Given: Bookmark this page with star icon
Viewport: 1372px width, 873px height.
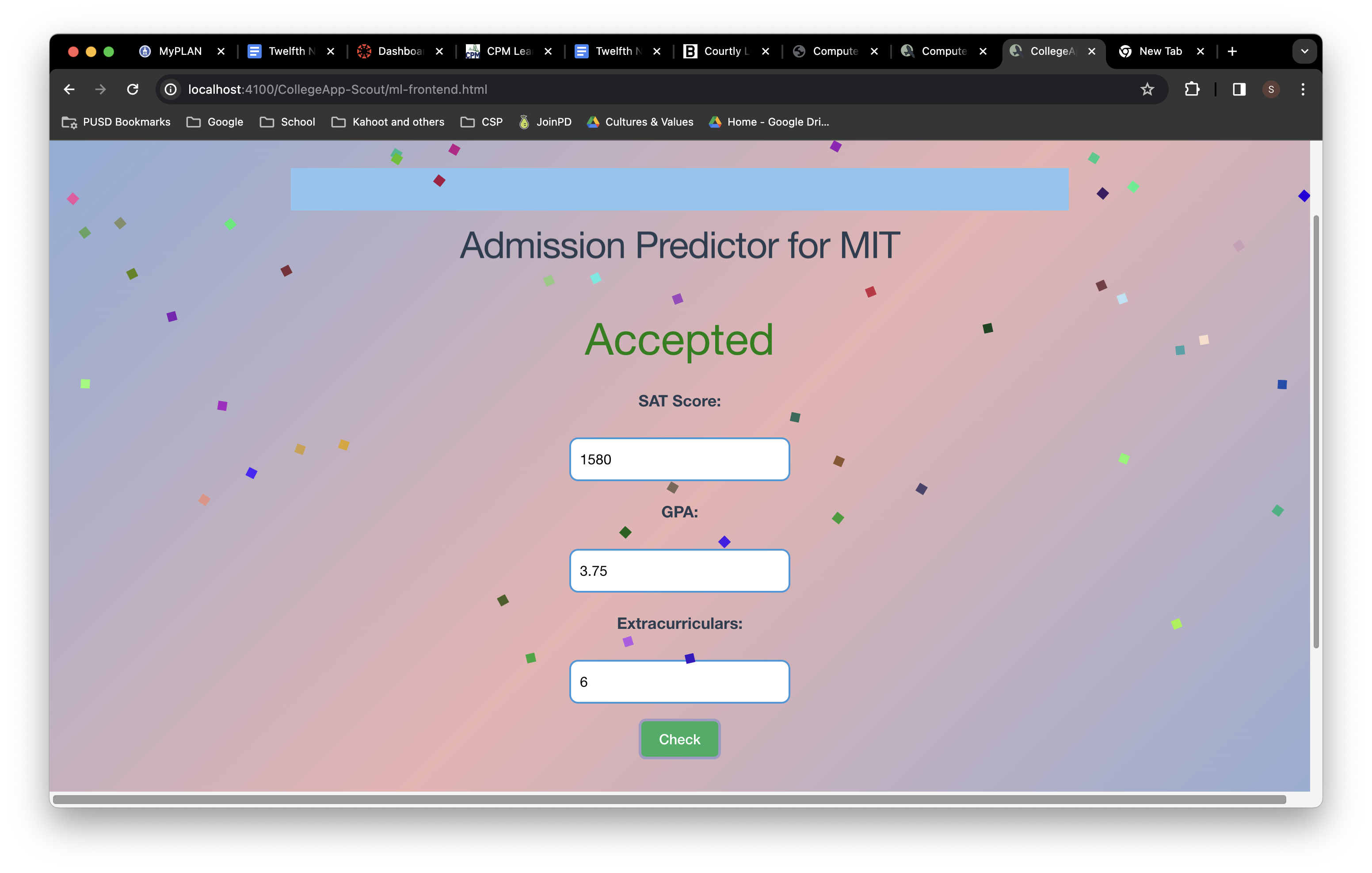Looking at the screenshot, I should (1147, 89).
